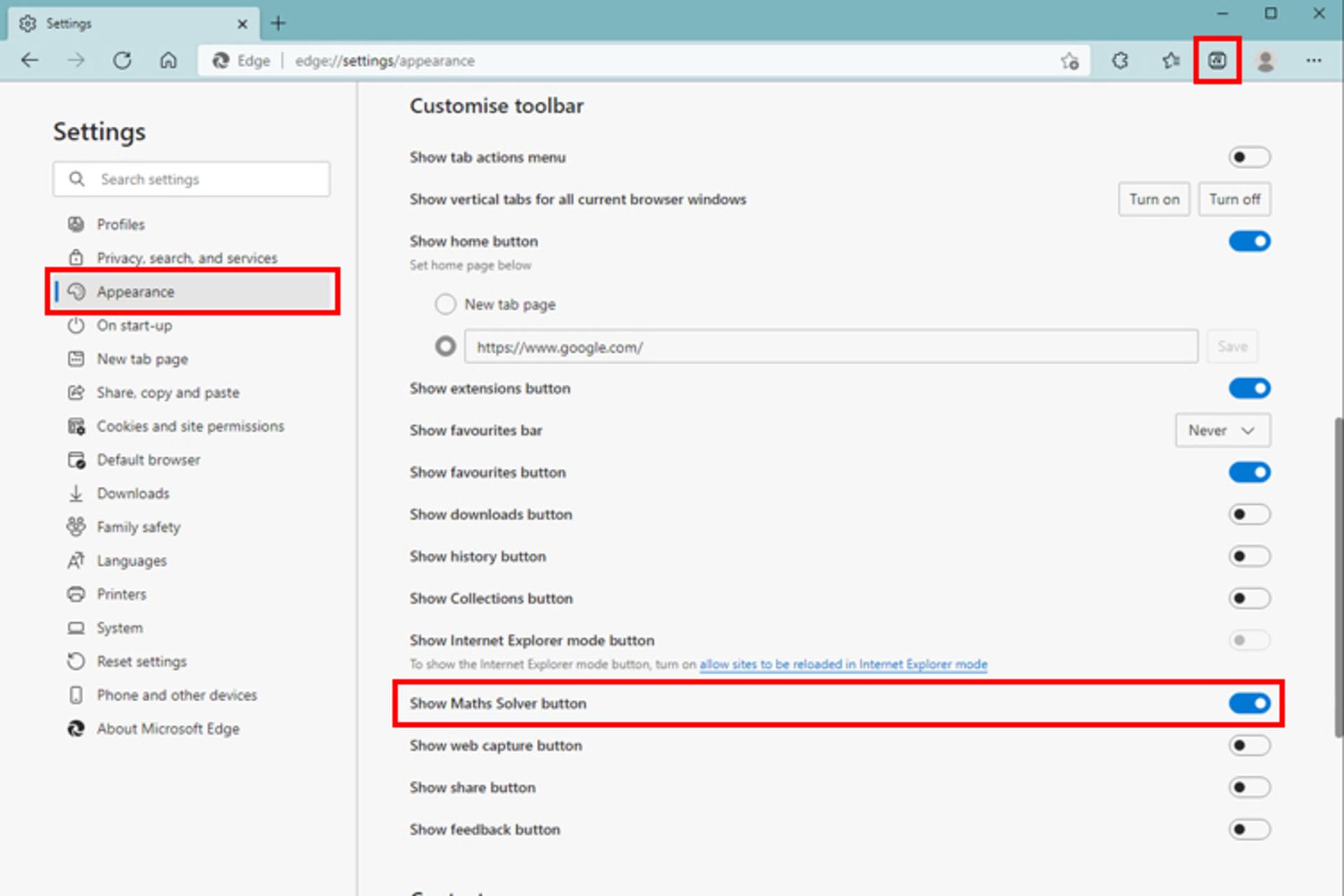
Task: Open the Favourites star toolbar icon
Action: pyautogui.click(x=1170, y=61)
